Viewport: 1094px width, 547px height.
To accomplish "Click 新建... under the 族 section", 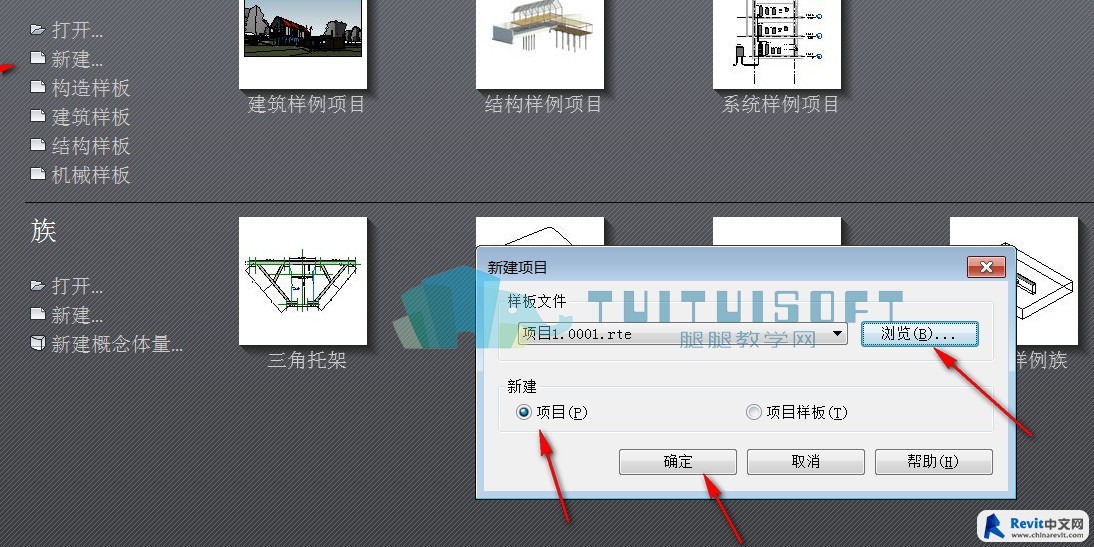I will 77,315.
